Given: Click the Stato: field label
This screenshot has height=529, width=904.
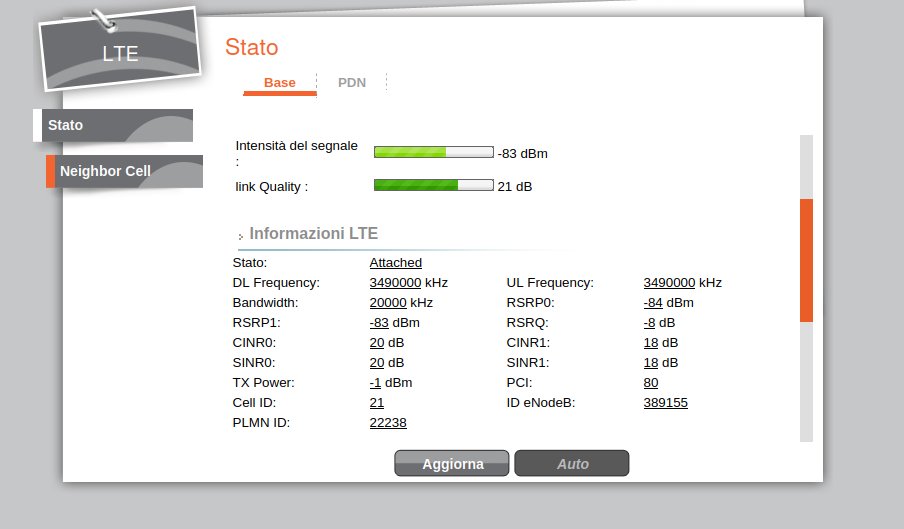Looking at the screenshot, I should [250, 263].
